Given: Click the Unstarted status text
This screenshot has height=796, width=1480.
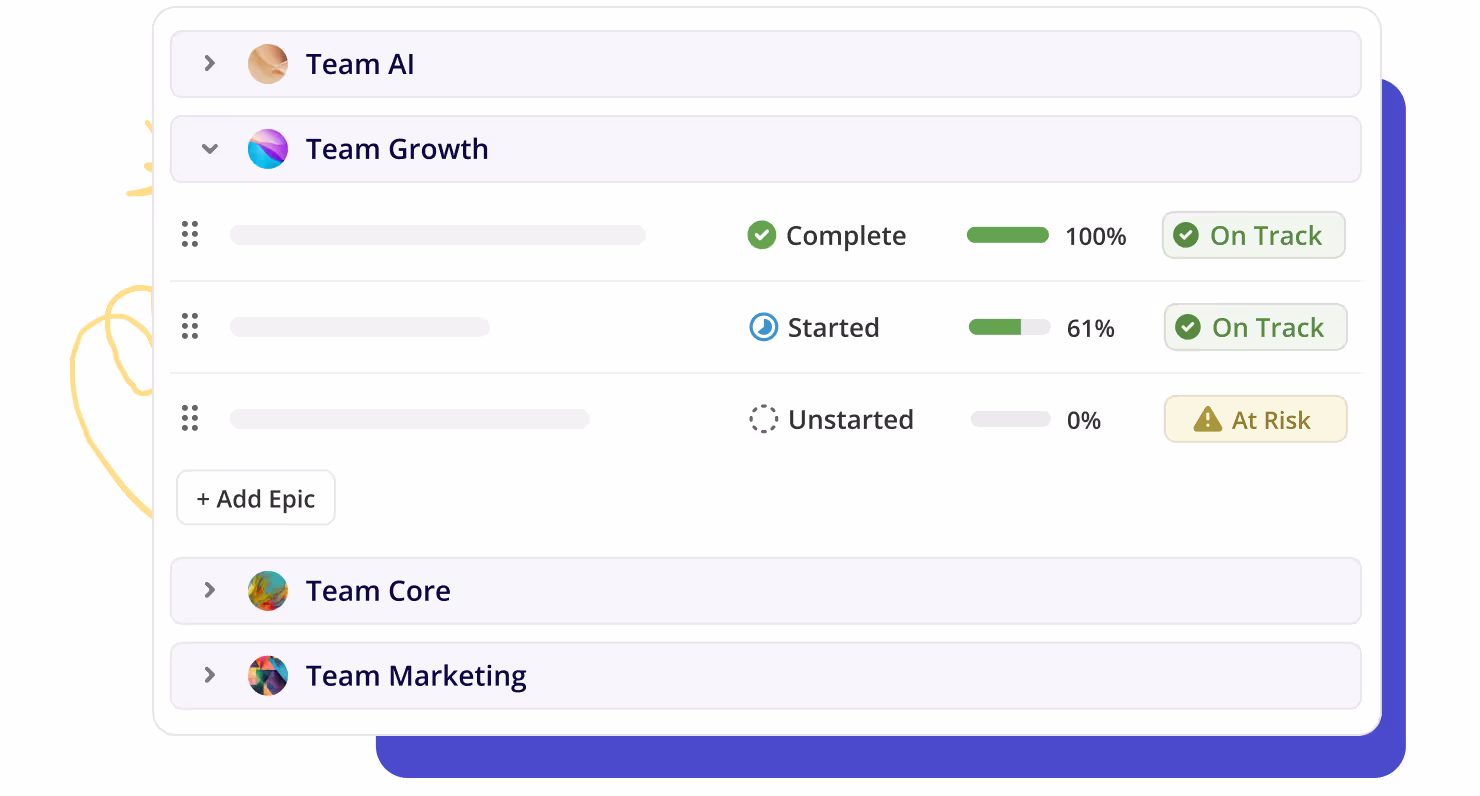Looking at the screenshot, I should [x=851, y=419].
